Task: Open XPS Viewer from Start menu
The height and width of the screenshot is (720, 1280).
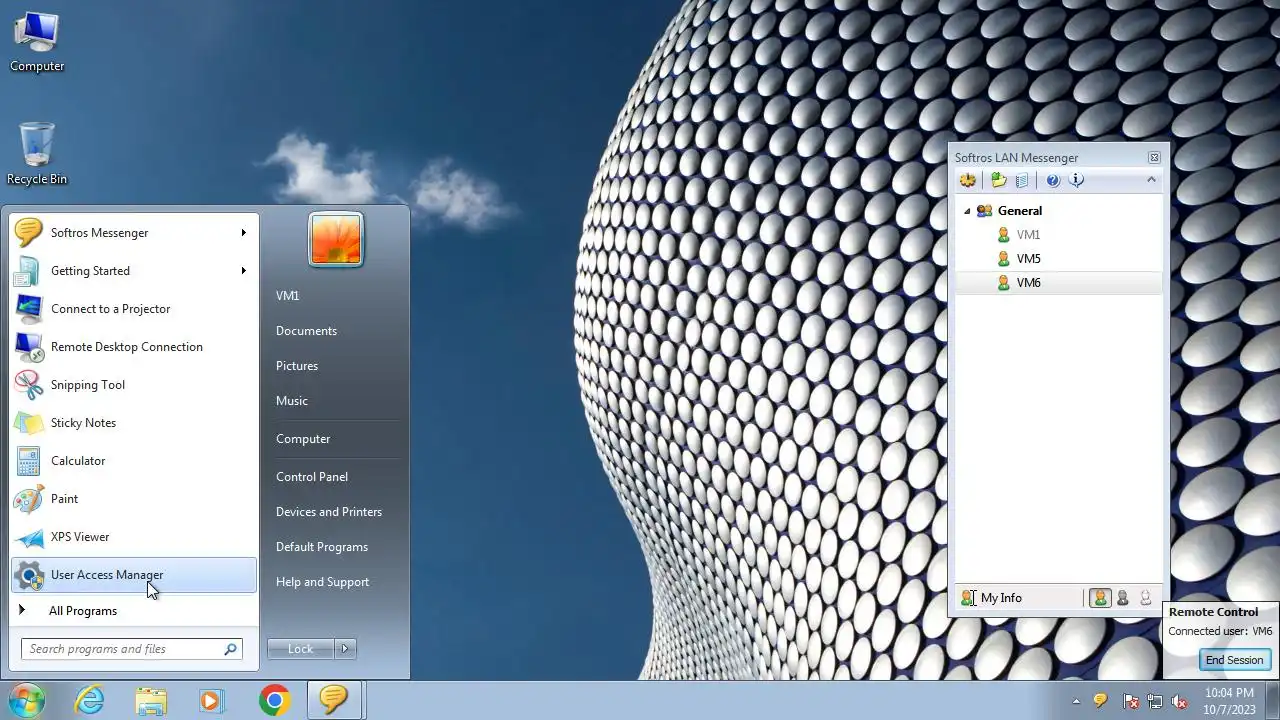Action: 134,537
